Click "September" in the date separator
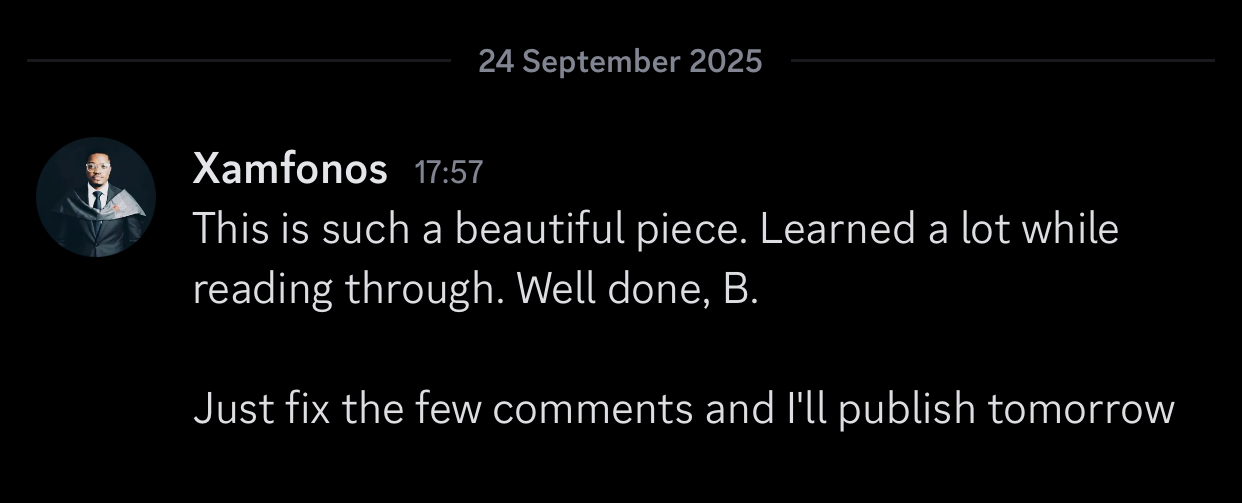The width and height of the screenshot is (1242, 503). (x=598, y=61)
